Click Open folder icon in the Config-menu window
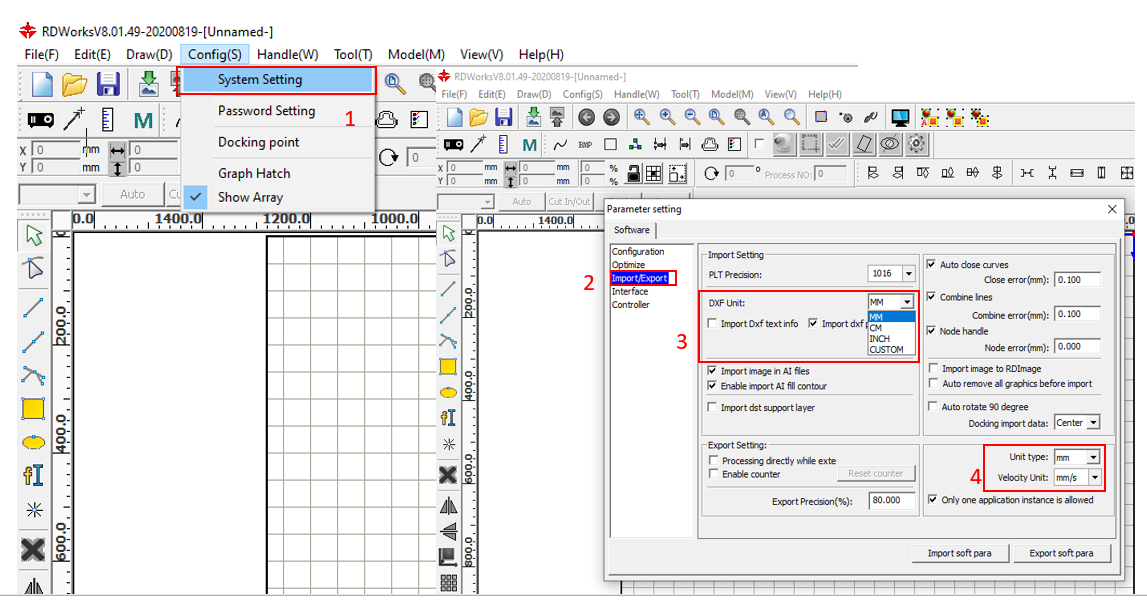Viewport: 1147px width, 600px height. click(x=74, y=85)
